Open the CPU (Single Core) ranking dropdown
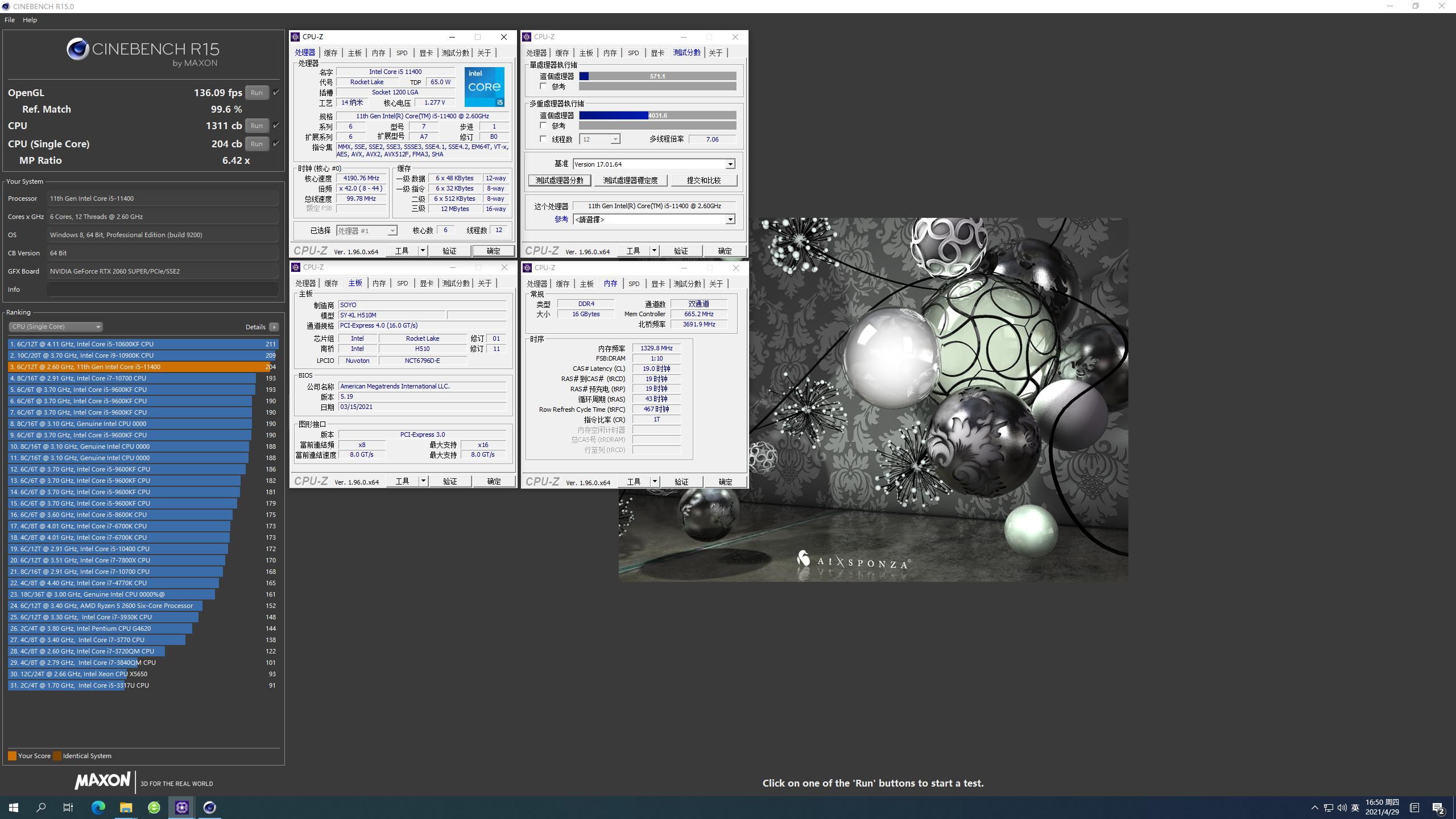 click(x=56, y=326)
